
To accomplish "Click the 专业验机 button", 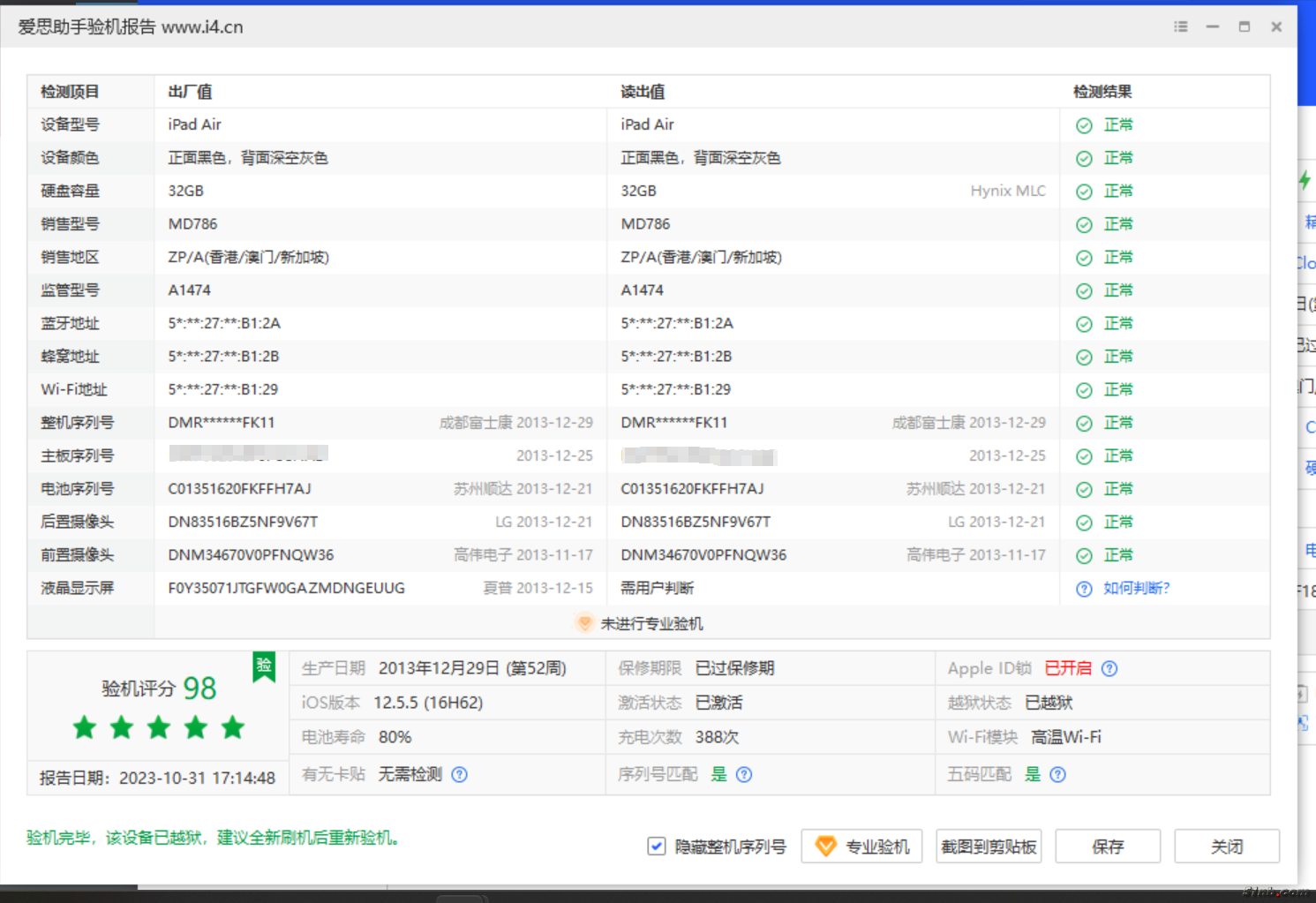I will 861,846.
